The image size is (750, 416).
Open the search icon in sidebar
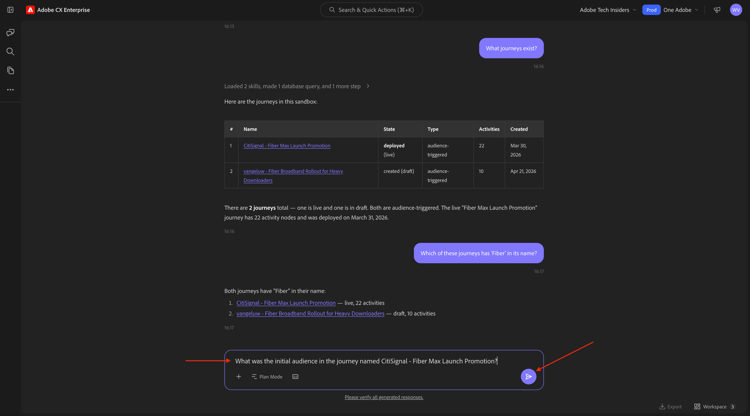[x=10, y=52]
